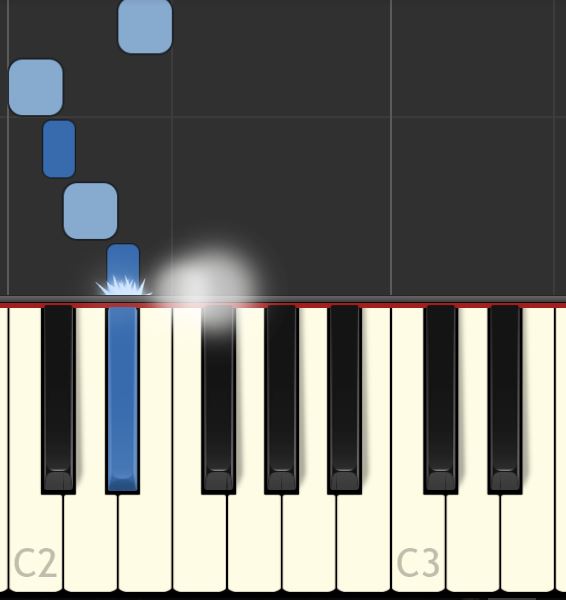Play the white F2 key
Screen dimensions: 566x600
(199, 543)
